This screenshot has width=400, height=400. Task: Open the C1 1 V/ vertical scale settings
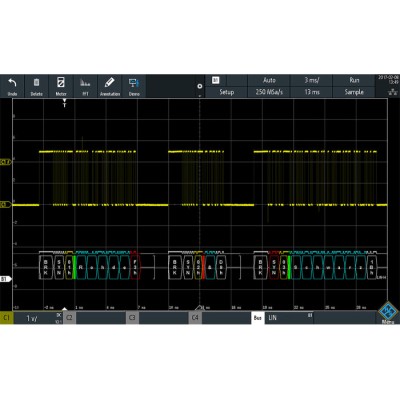(x=38, y=318)
